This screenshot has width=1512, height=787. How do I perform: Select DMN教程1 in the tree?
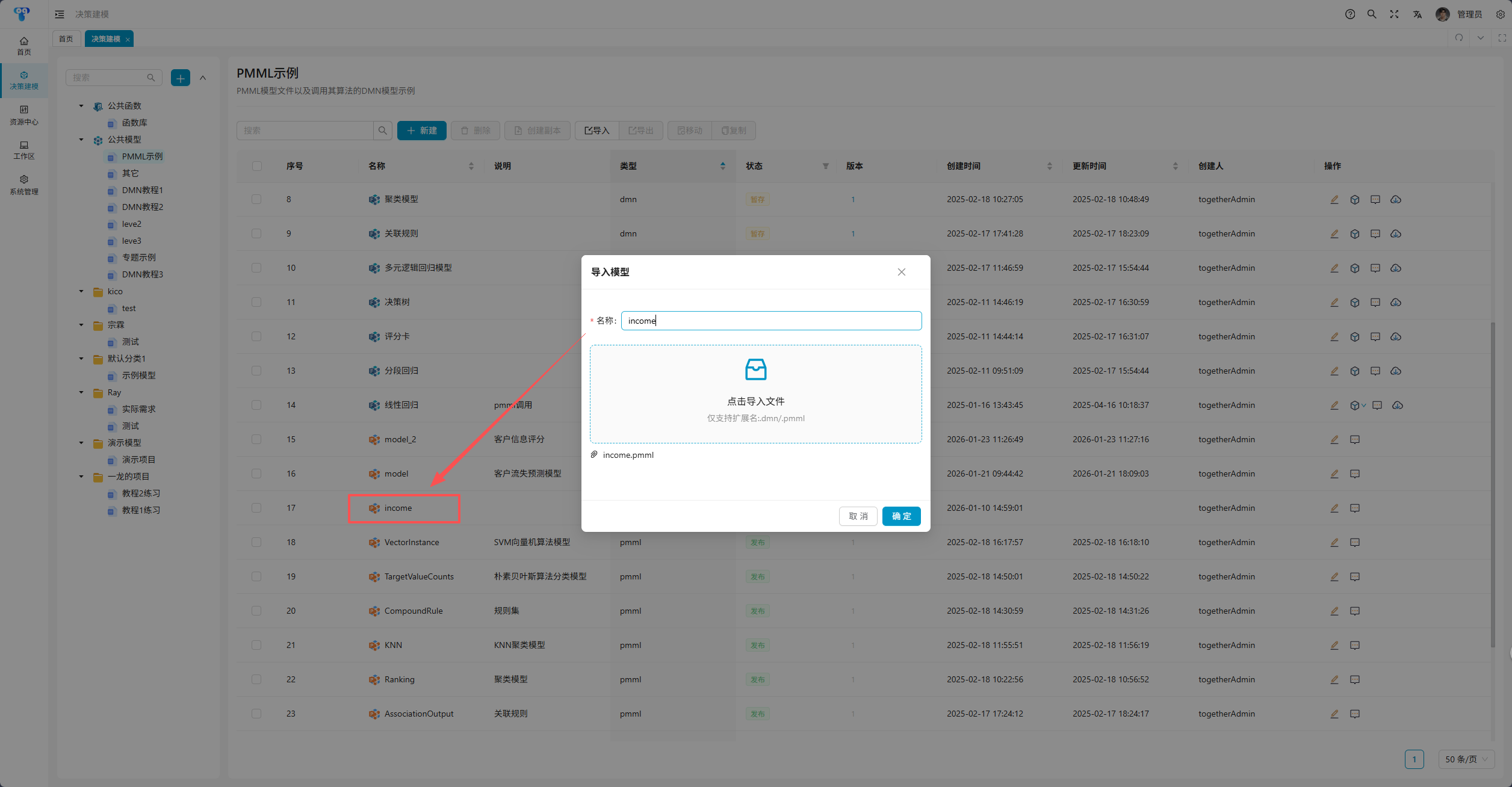[x=142, y=190]
